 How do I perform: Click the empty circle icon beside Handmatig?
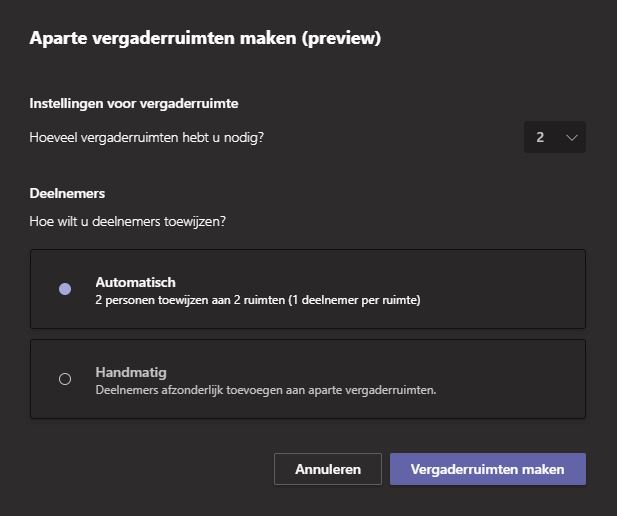65,379
